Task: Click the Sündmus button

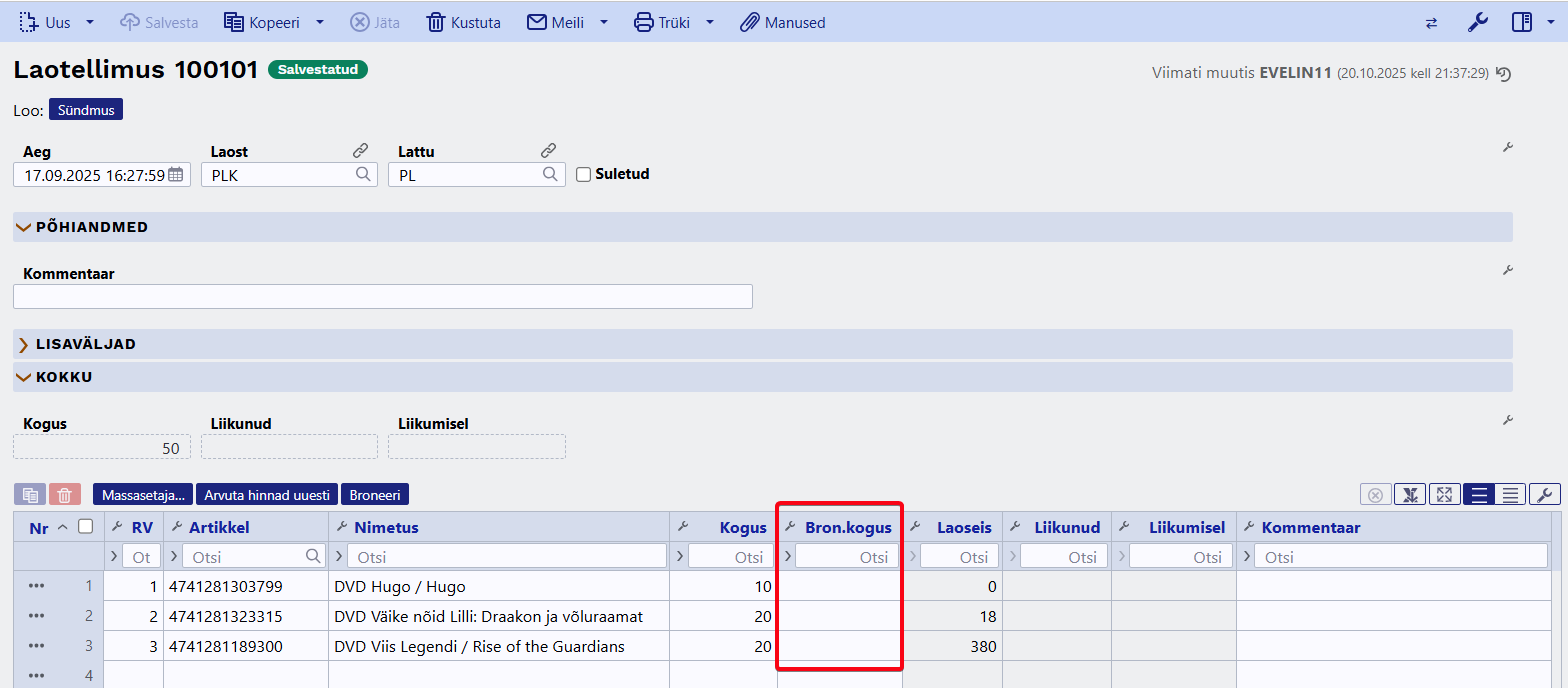Action: point(86,110)
